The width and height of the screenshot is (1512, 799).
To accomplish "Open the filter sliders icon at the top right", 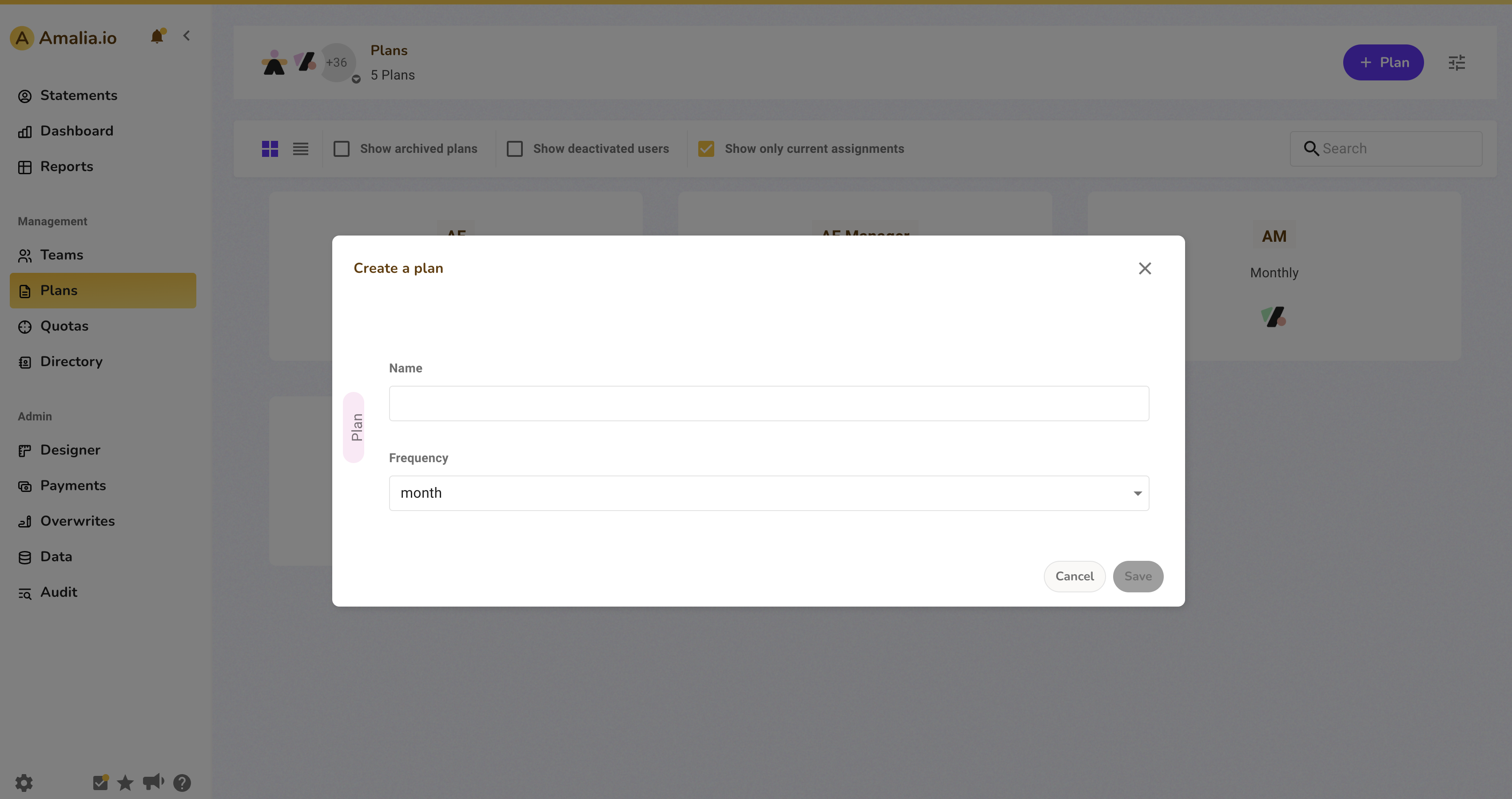I will [1457, 63].
